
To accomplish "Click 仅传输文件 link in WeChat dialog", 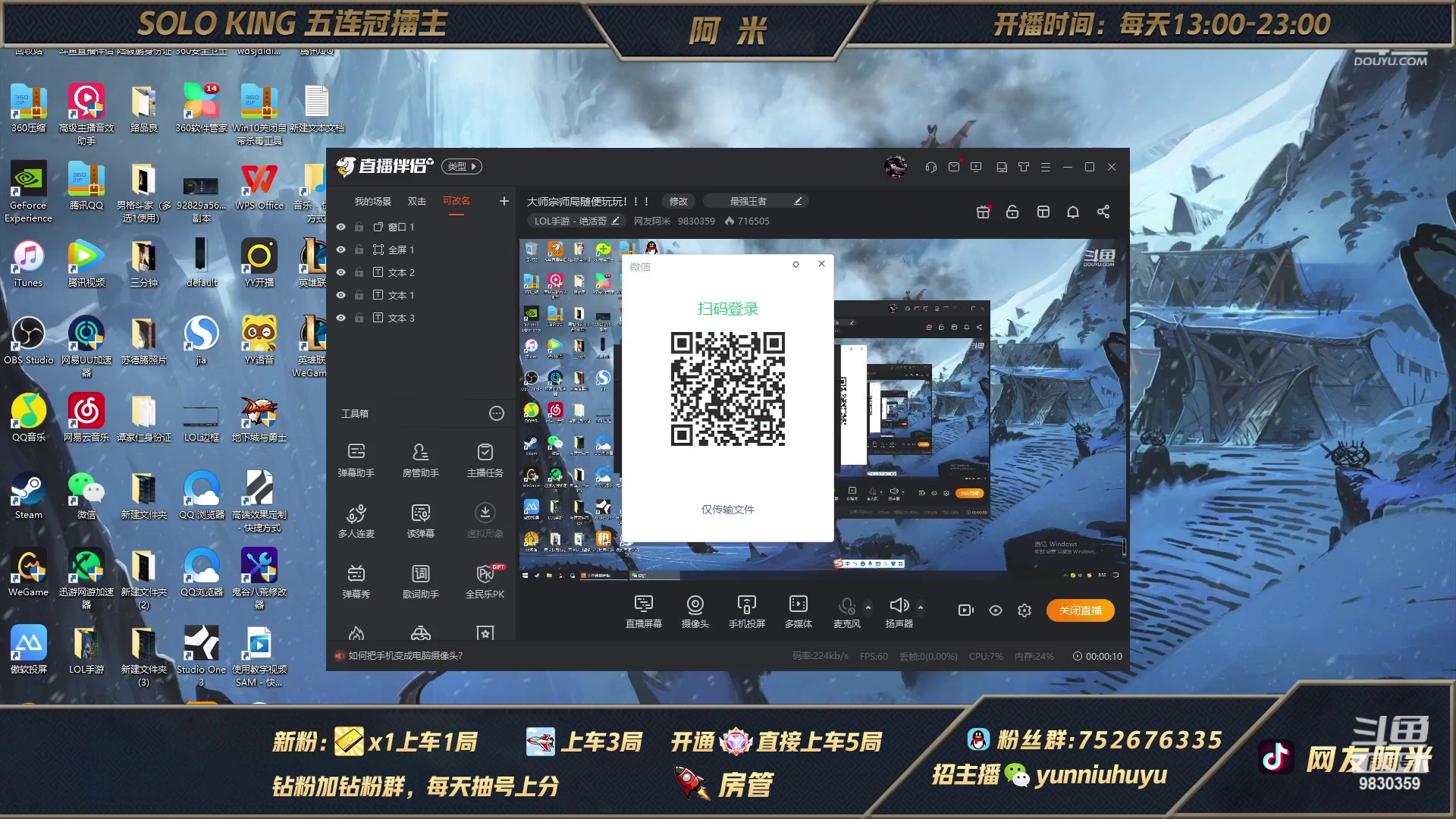I will [x=727, y=509].
